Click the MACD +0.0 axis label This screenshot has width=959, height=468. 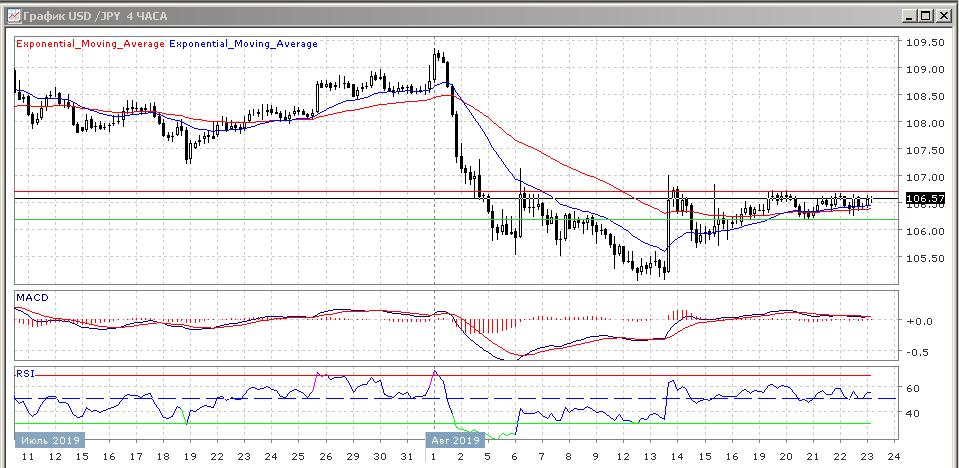pyautogui.click(x=918, y=321)
